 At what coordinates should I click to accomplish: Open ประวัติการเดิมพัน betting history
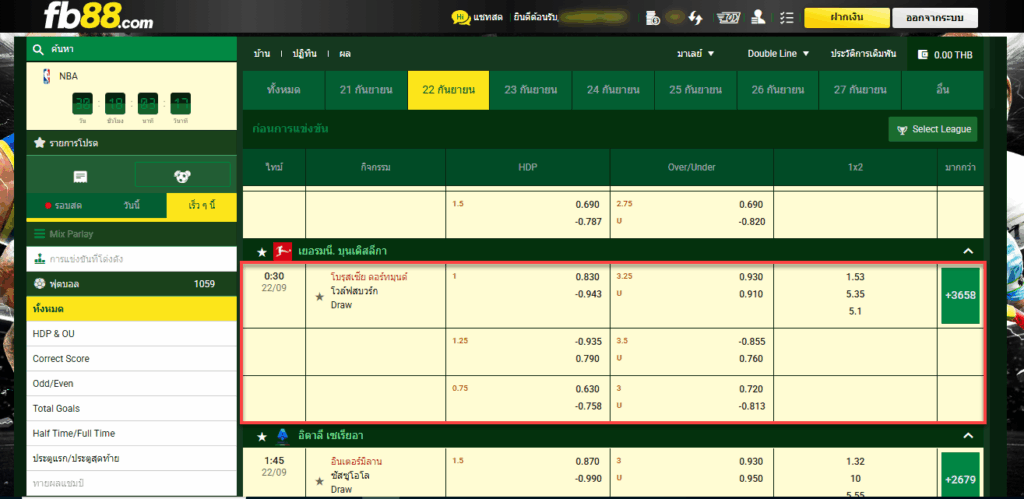(x=863, y=54)
